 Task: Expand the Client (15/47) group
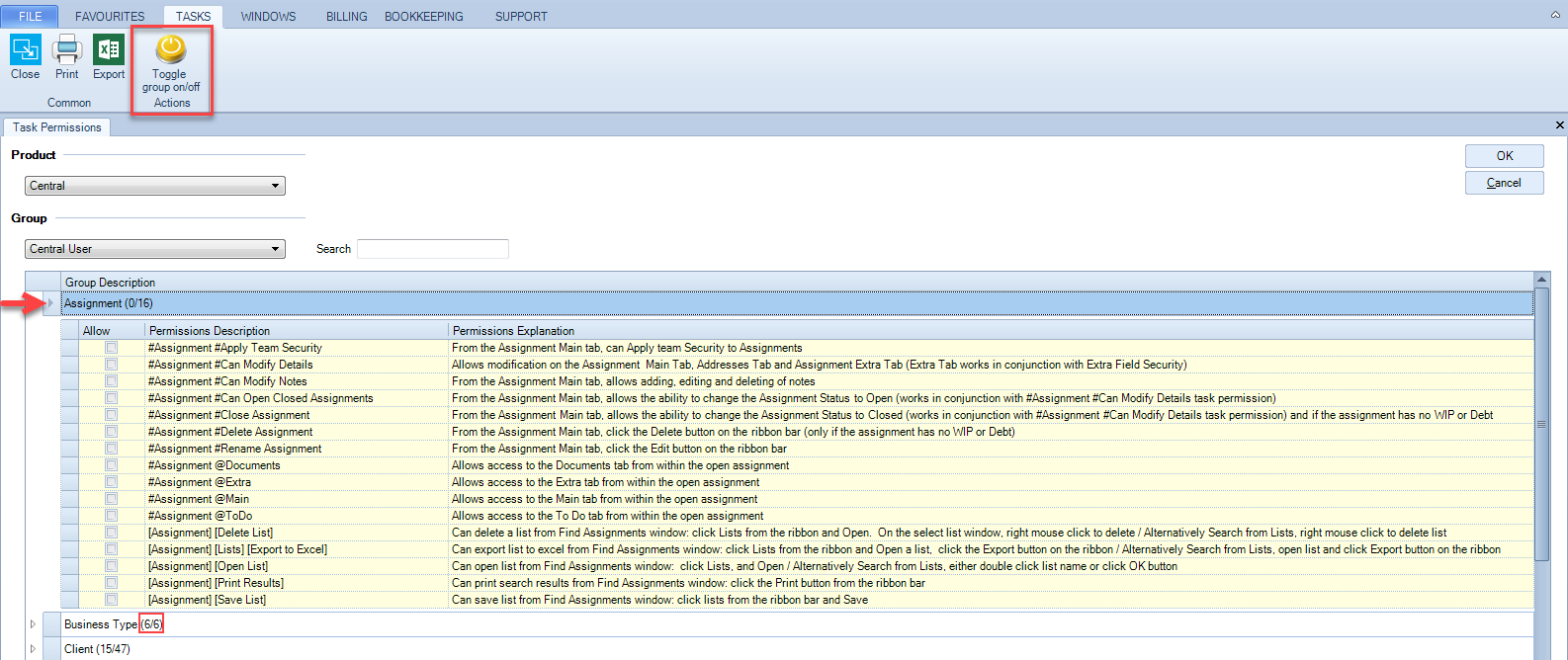coord(33,649)
